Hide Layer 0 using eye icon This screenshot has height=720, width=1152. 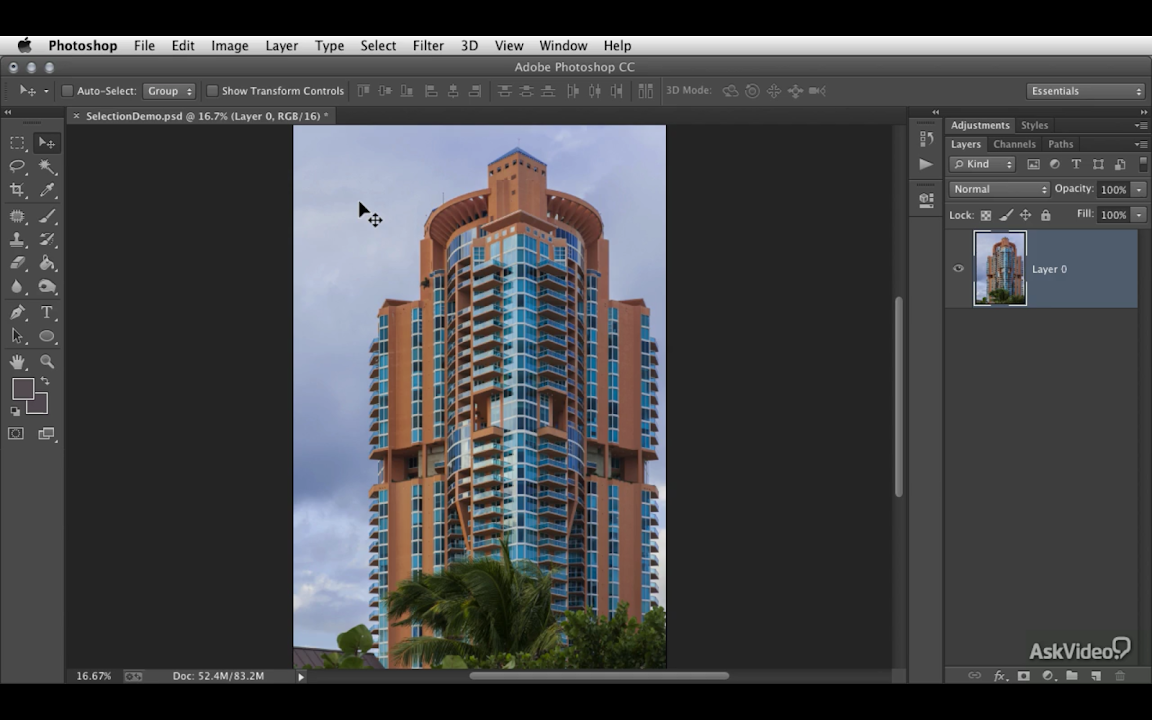(958, 269)
